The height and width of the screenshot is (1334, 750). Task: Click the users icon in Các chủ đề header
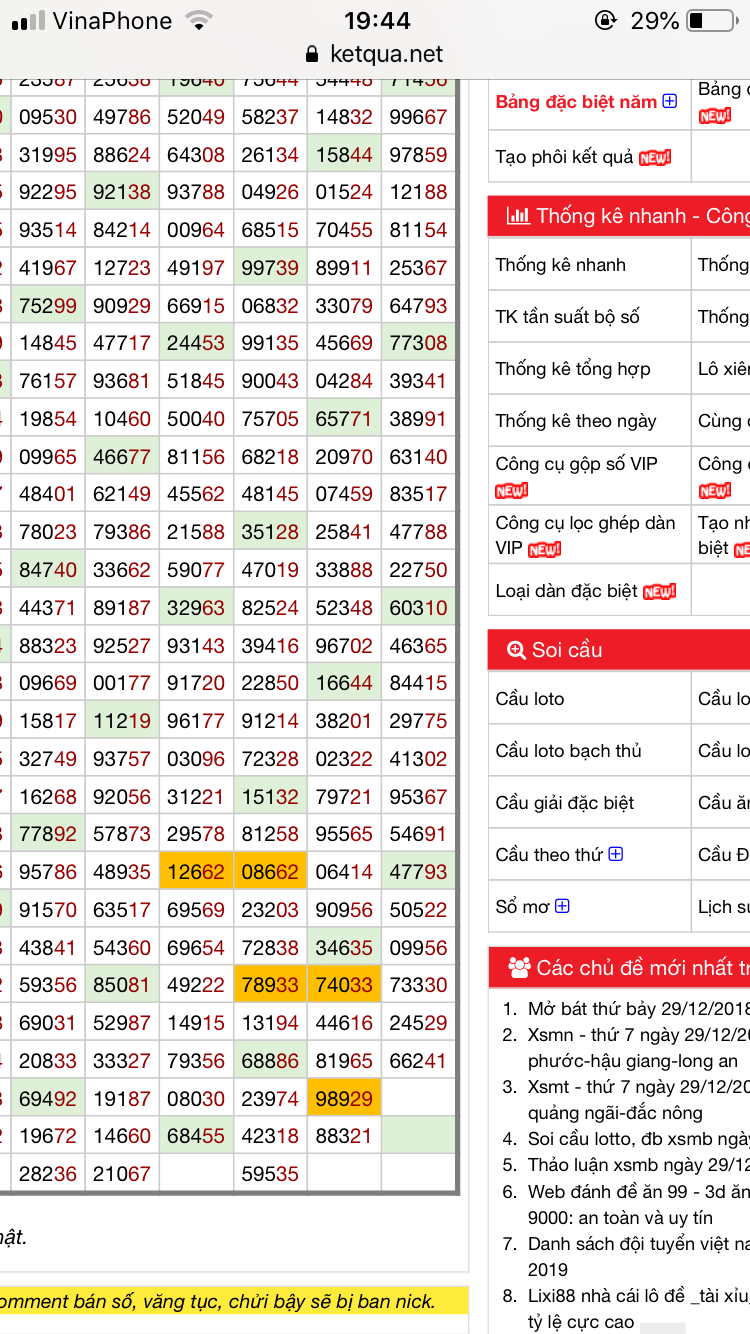coord(519,967)
